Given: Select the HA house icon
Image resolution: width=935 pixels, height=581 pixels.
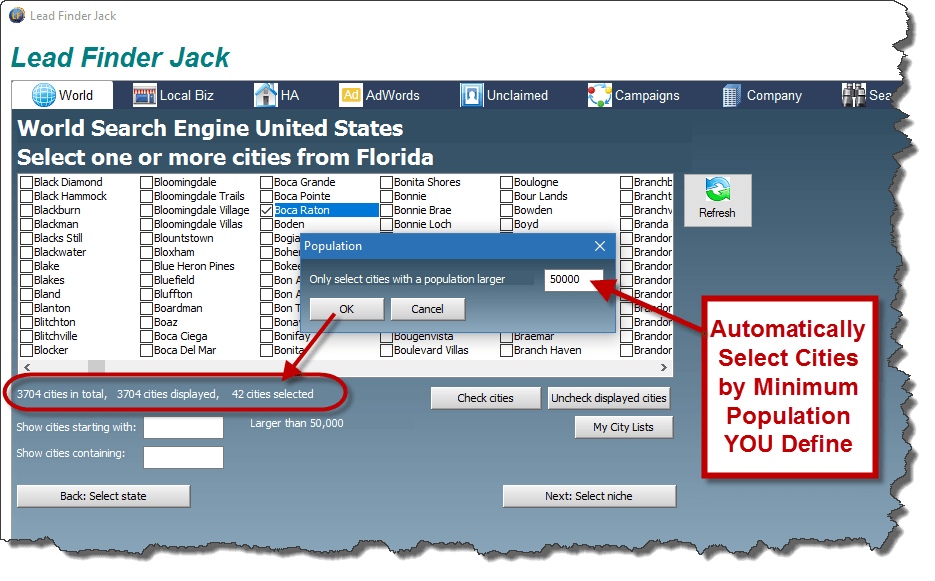Looking at the screenshot, I should click(x=265, y=95).
